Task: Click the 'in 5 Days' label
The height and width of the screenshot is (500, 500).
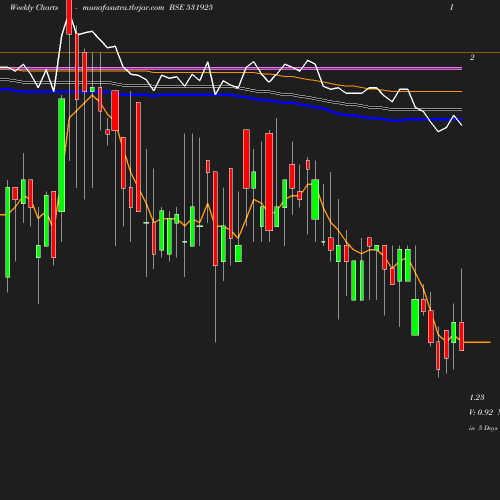Action: tap(483, 428)
